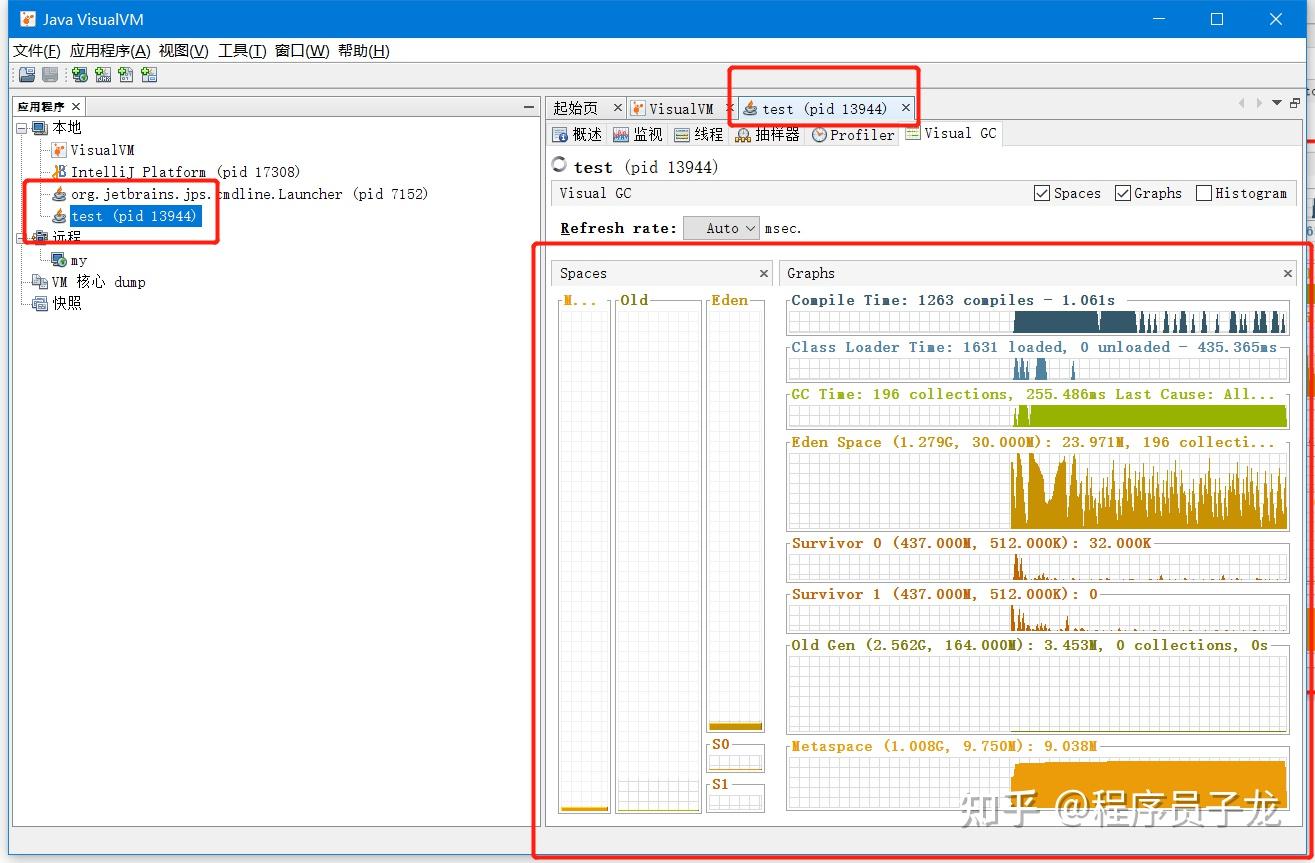
Task: Uncheck the Graphs checkbox
Action: [x=1122, y=193]
